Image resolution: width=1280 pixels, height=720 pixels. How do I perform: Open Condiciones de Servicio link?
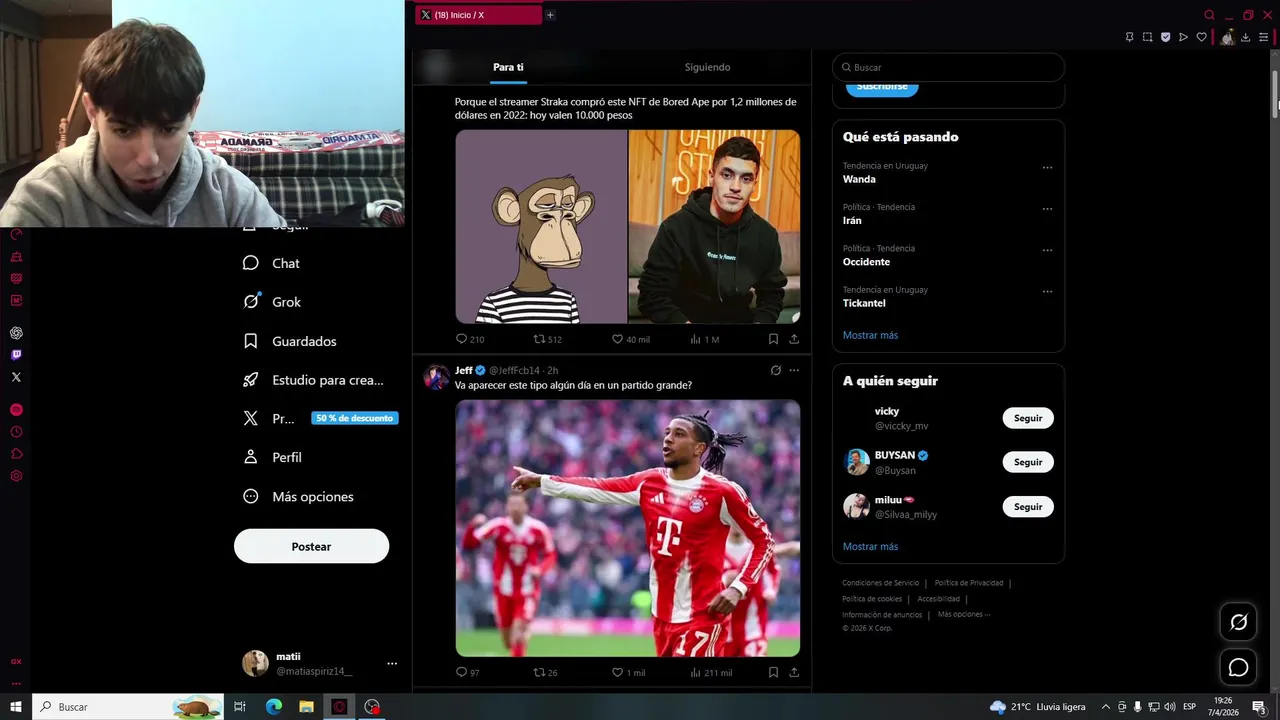coord(880,583)
